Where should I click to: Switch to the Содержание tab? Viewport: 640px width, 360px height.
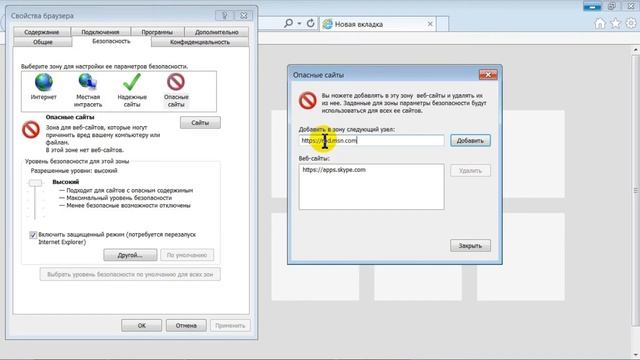(42, 32)
